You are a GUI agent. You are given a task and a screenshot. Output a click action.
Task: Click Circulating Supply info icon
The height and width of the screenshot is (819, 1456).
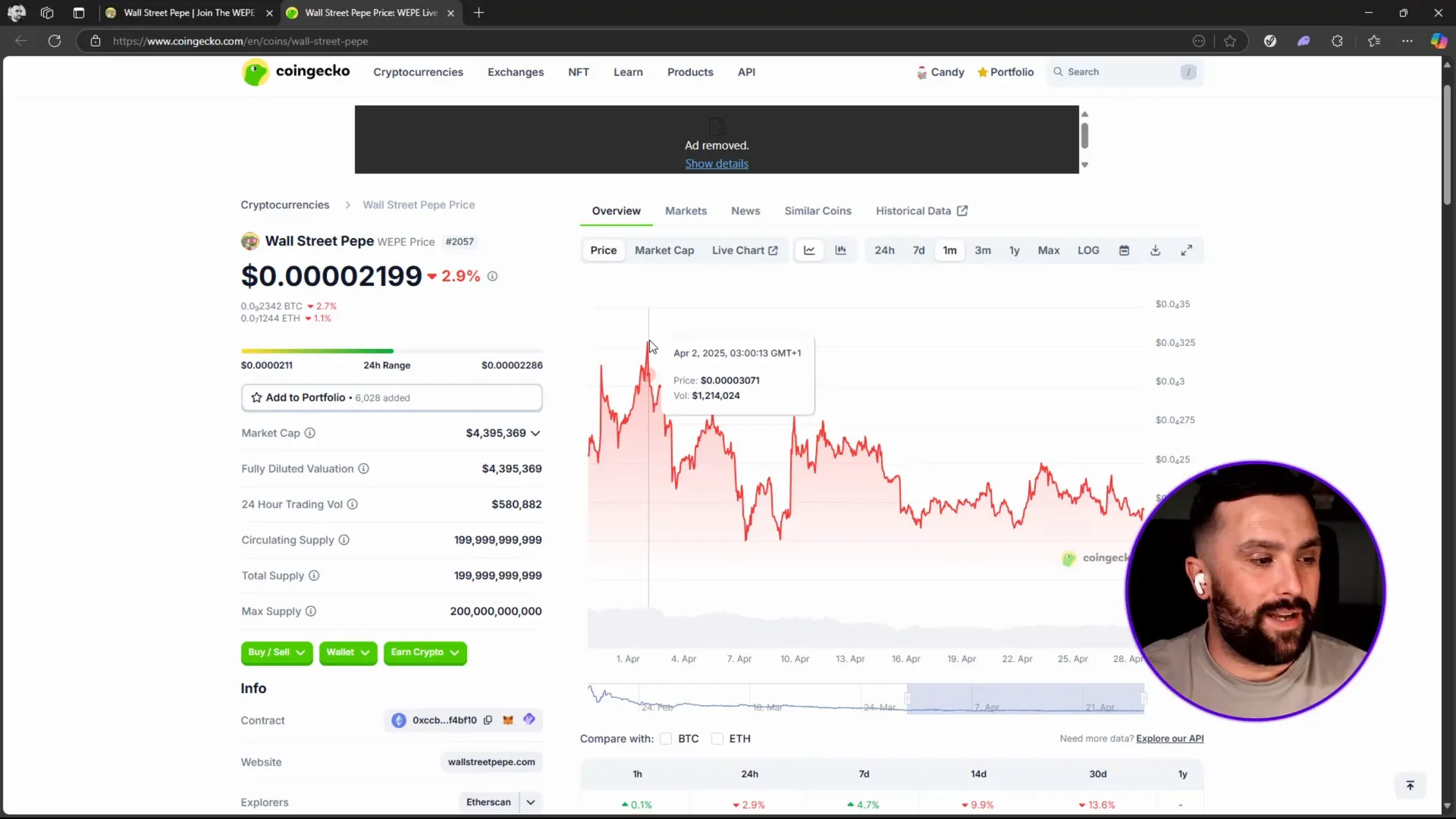coord(344,540)
